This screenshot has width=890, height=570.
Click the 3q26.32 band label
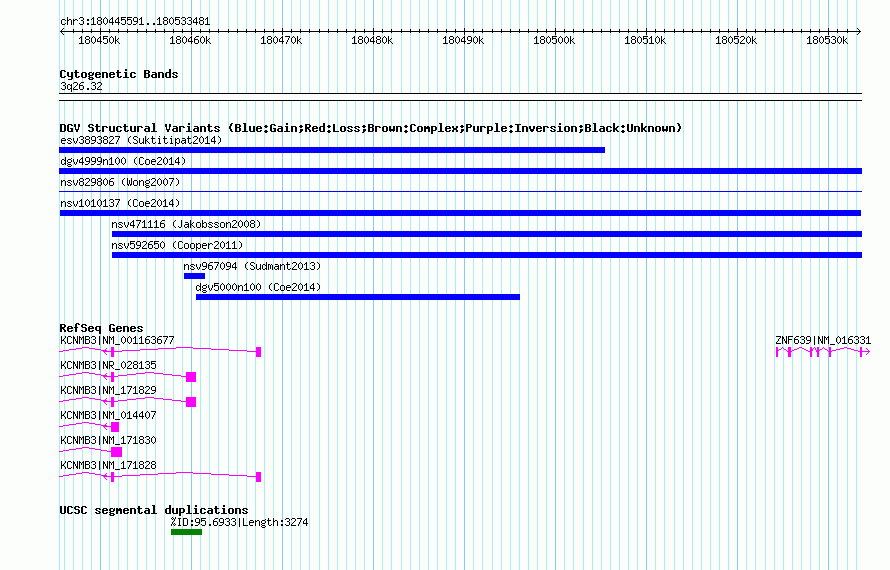[x=81, y=86]
